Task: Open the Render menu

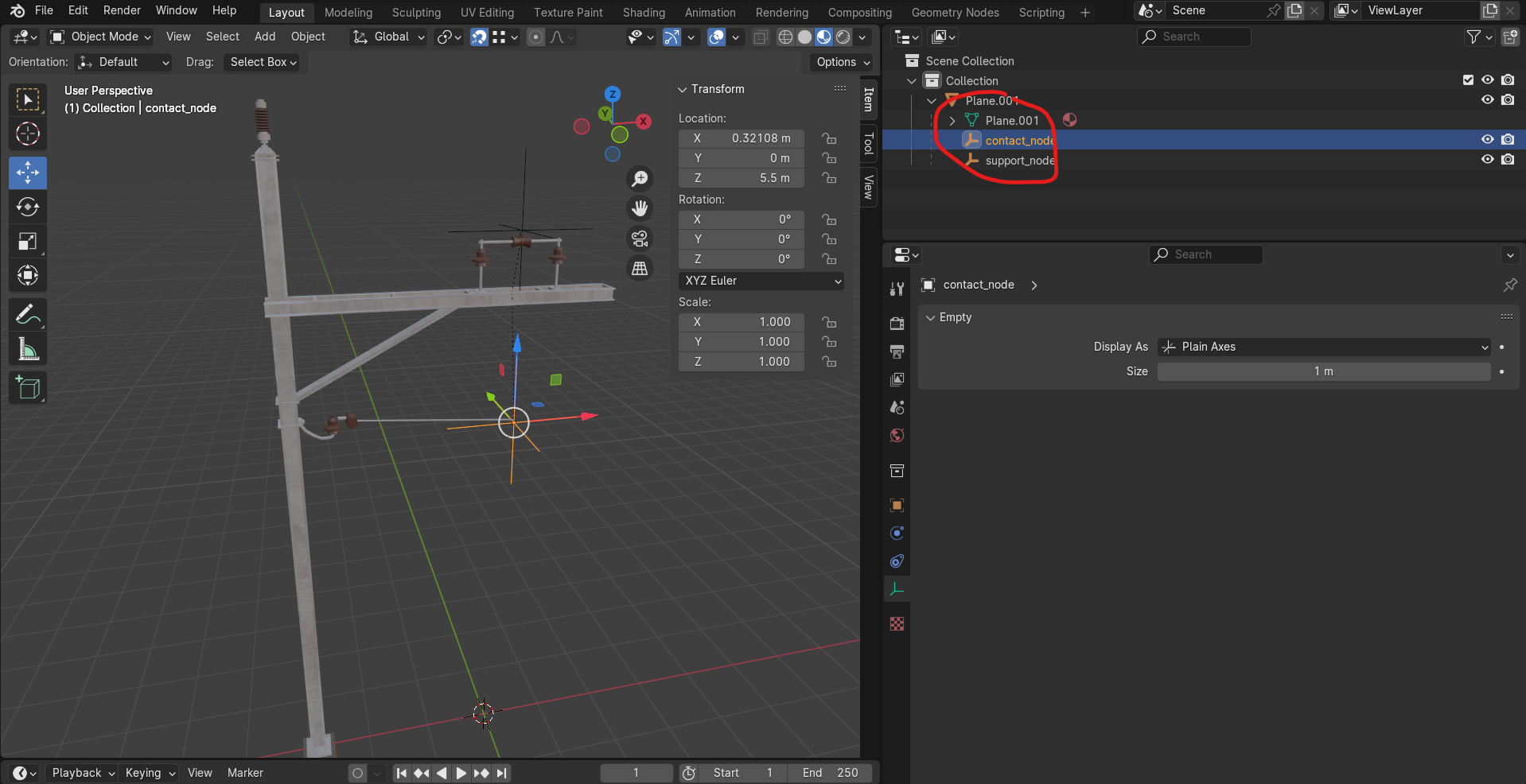Action: pos(122,10)
